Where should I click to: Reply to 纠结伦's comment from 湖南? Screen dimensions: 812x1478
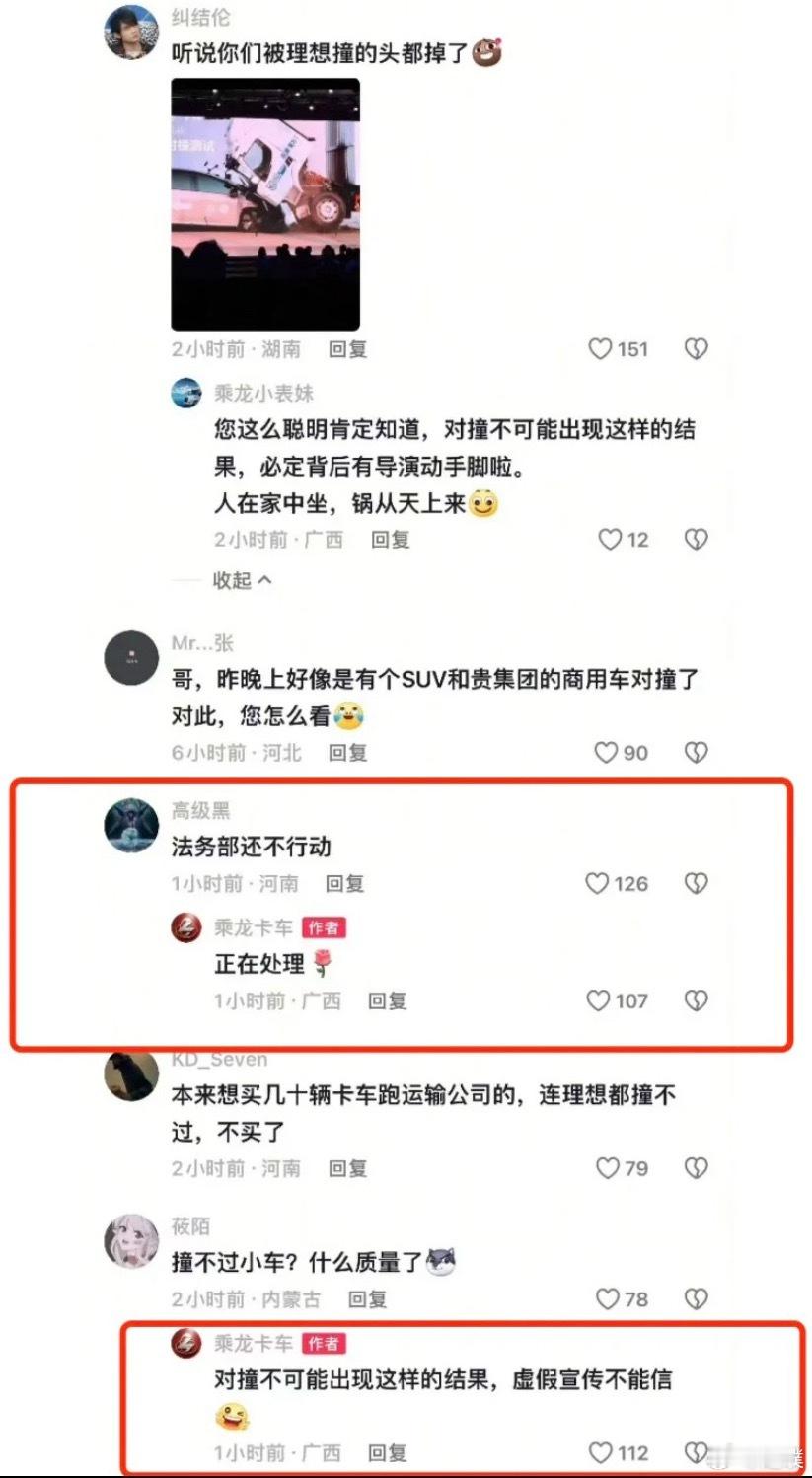click(347, 348)
